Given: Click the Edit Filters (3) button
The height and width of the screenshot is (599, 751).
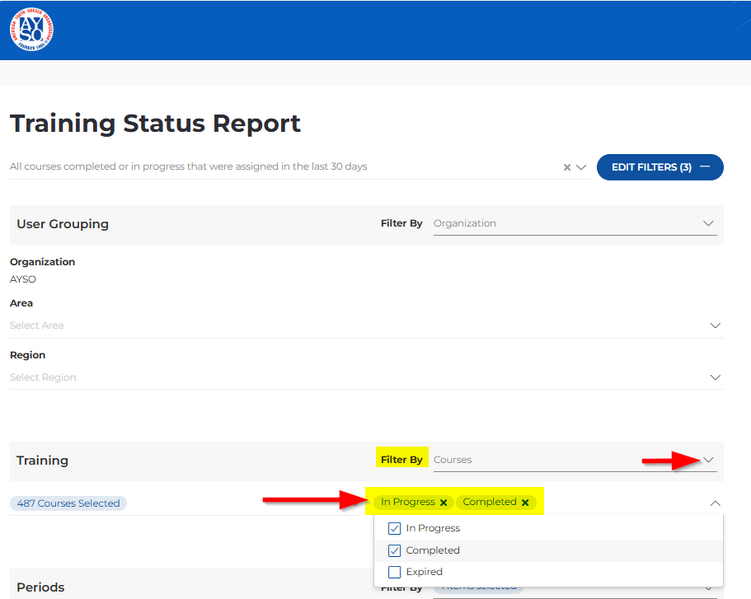Looking at the screenshot, I should pos(659,167).
